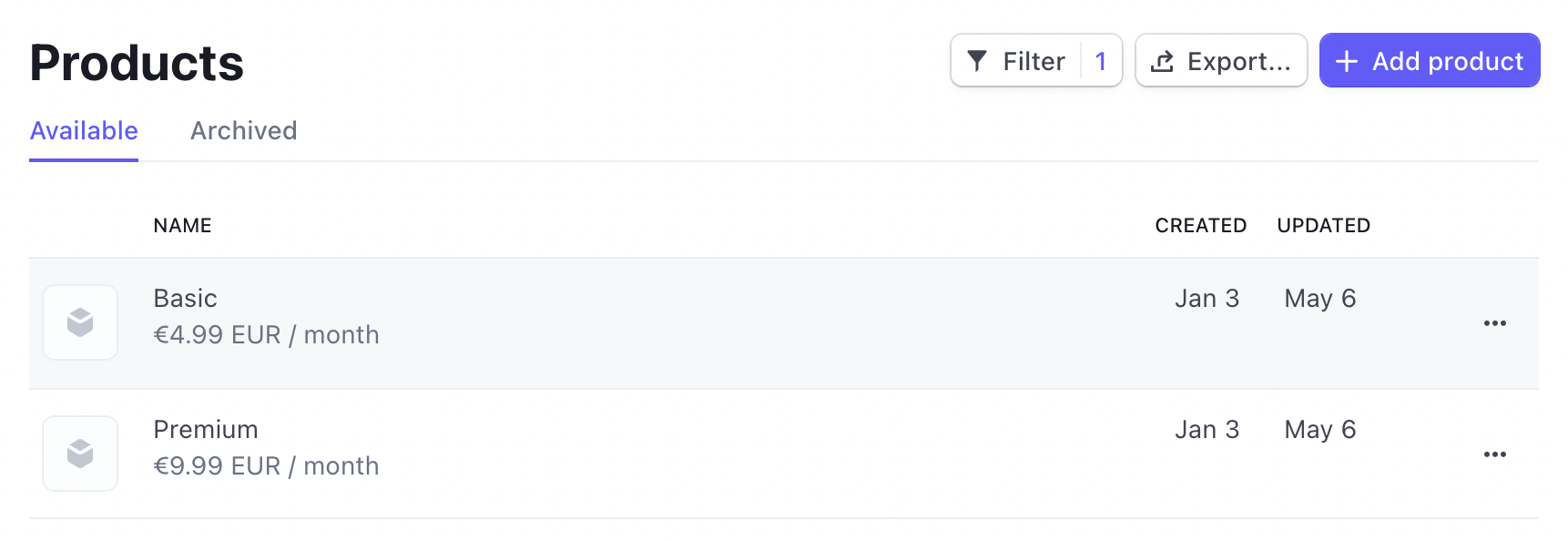Switch to the Archived tab

[x=243, y=131]
